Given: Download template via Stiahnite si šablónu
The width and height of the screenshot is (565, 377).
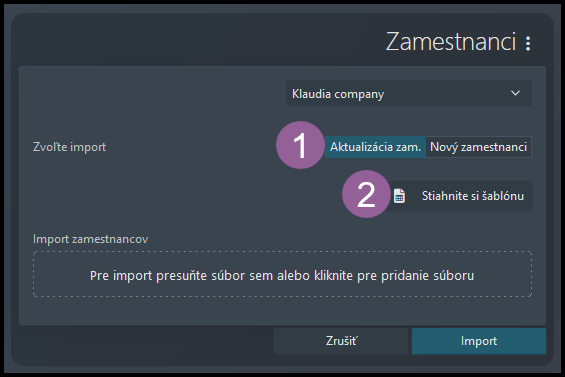Looking at the screenshot, I should [461, 196].
